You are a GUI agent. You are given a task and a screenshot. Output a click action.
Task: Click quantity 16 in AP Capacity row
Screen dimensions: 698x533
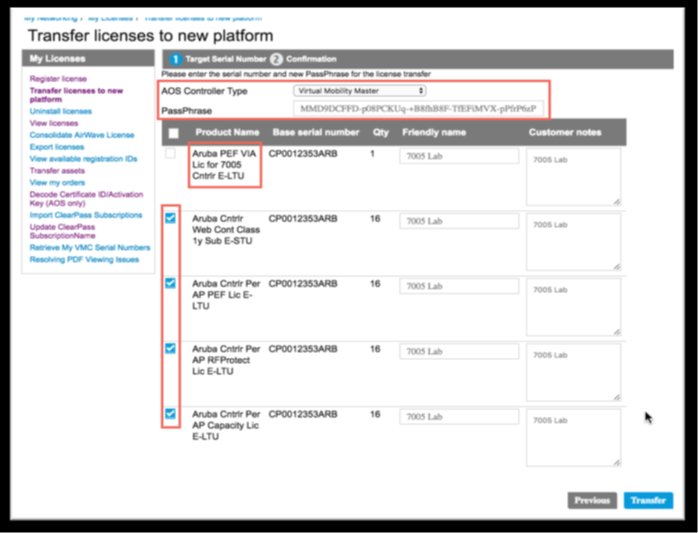[x=375, y=414]
